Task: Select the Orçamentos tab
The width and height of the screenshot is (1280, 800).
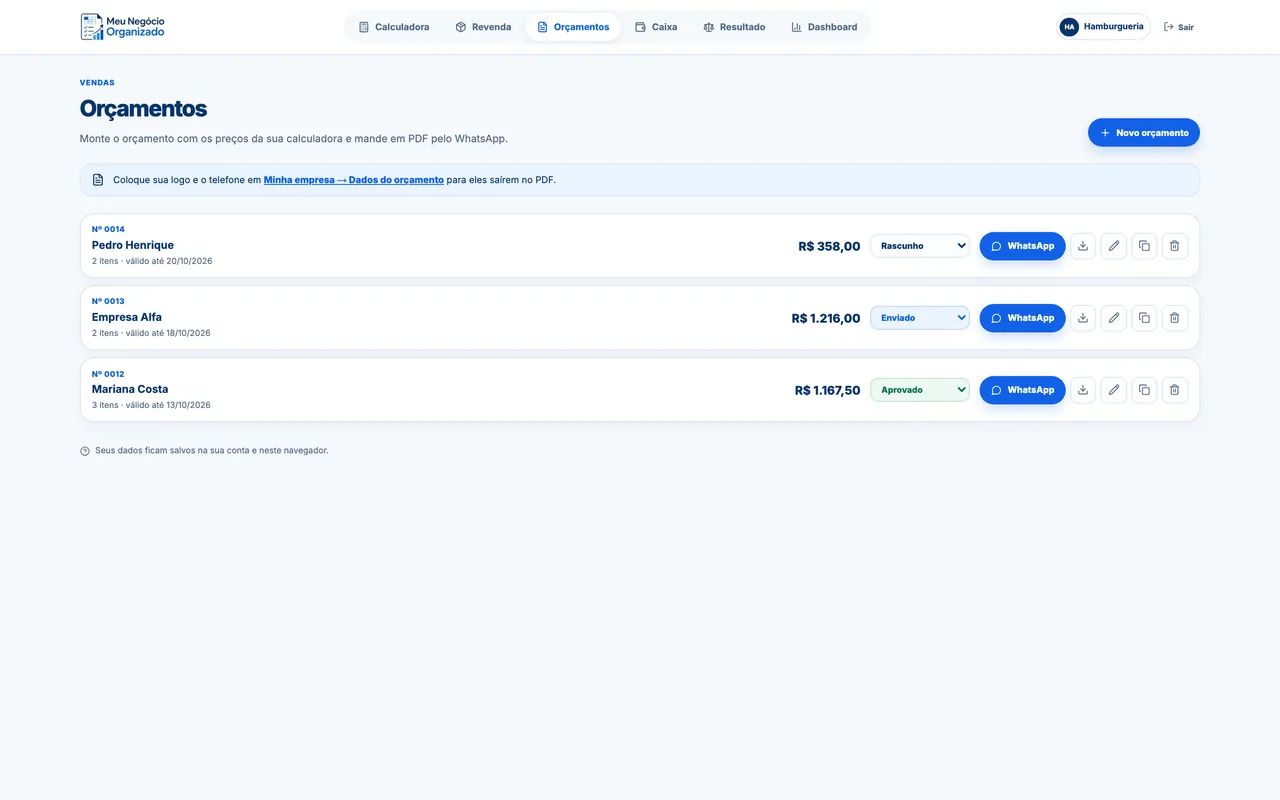Action: [573, 27]
